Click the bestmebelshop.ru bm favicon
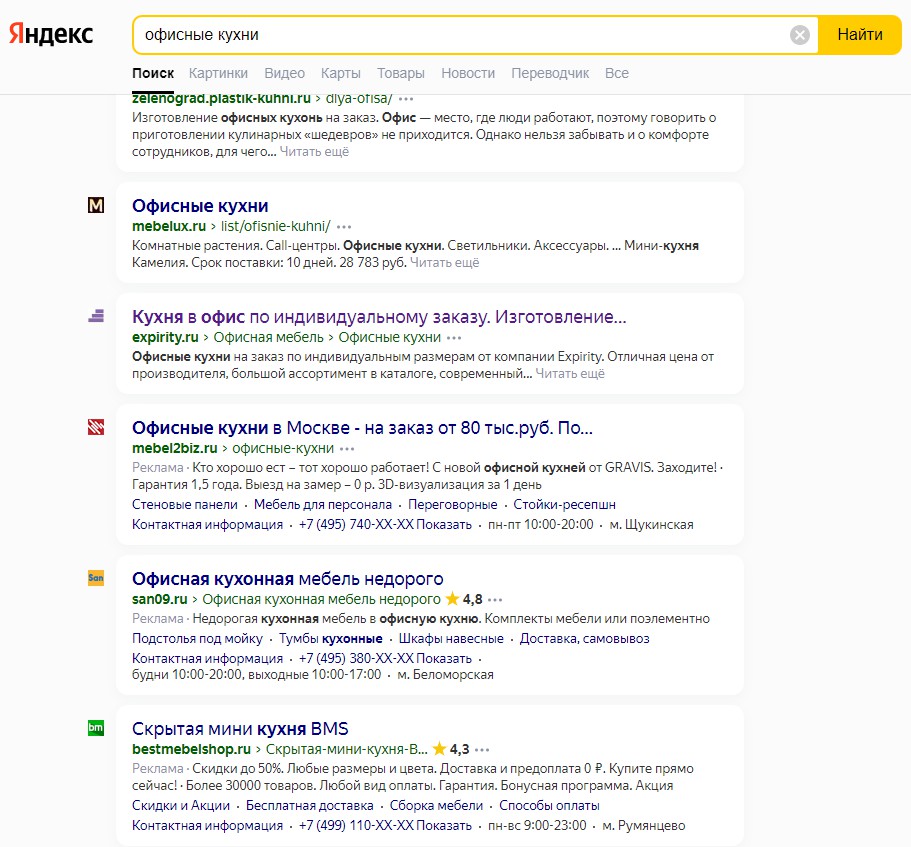911x847 pixels. tap(96, 728)
